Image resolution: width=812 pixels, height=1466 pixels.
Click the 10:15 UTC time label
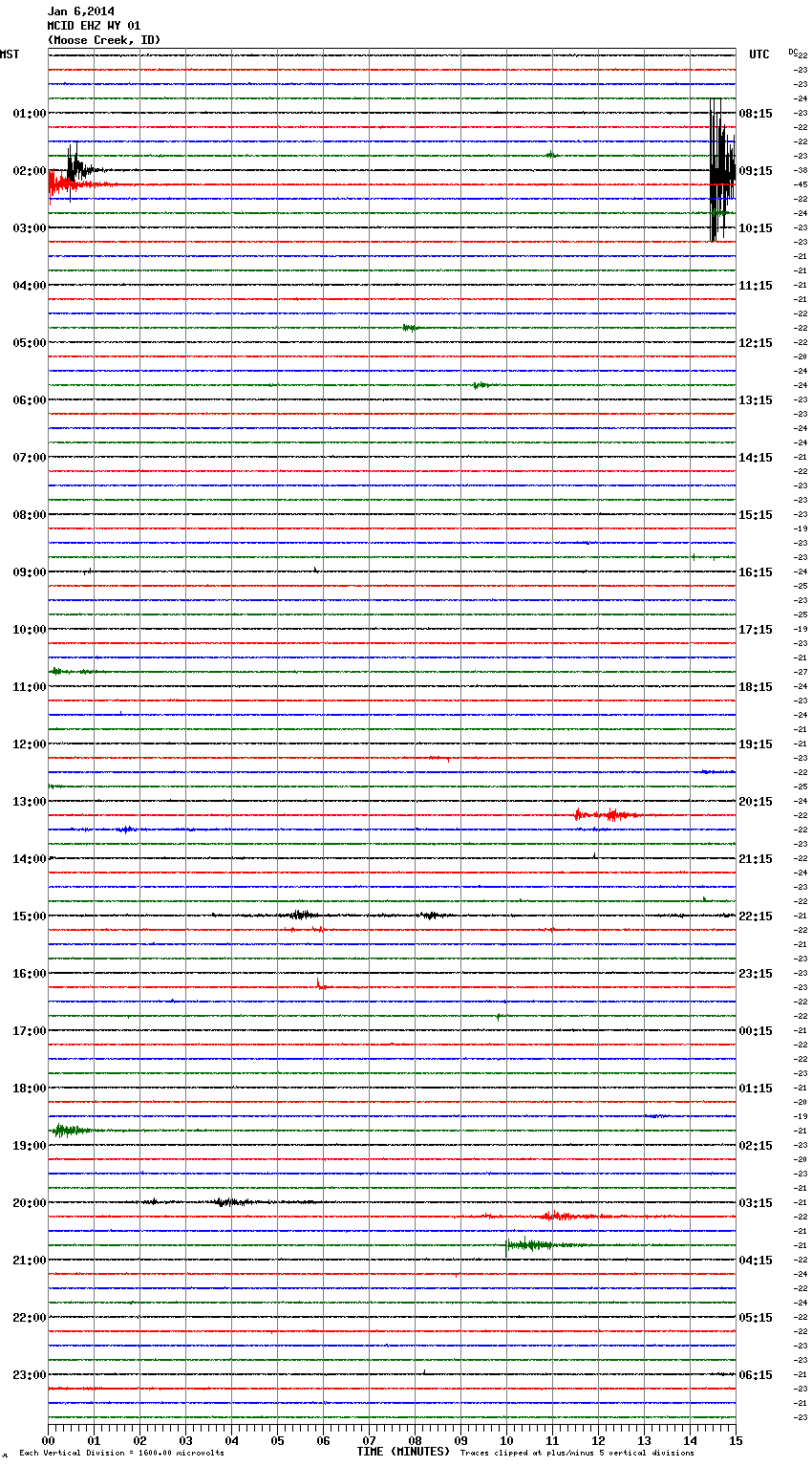coord(756,227)
